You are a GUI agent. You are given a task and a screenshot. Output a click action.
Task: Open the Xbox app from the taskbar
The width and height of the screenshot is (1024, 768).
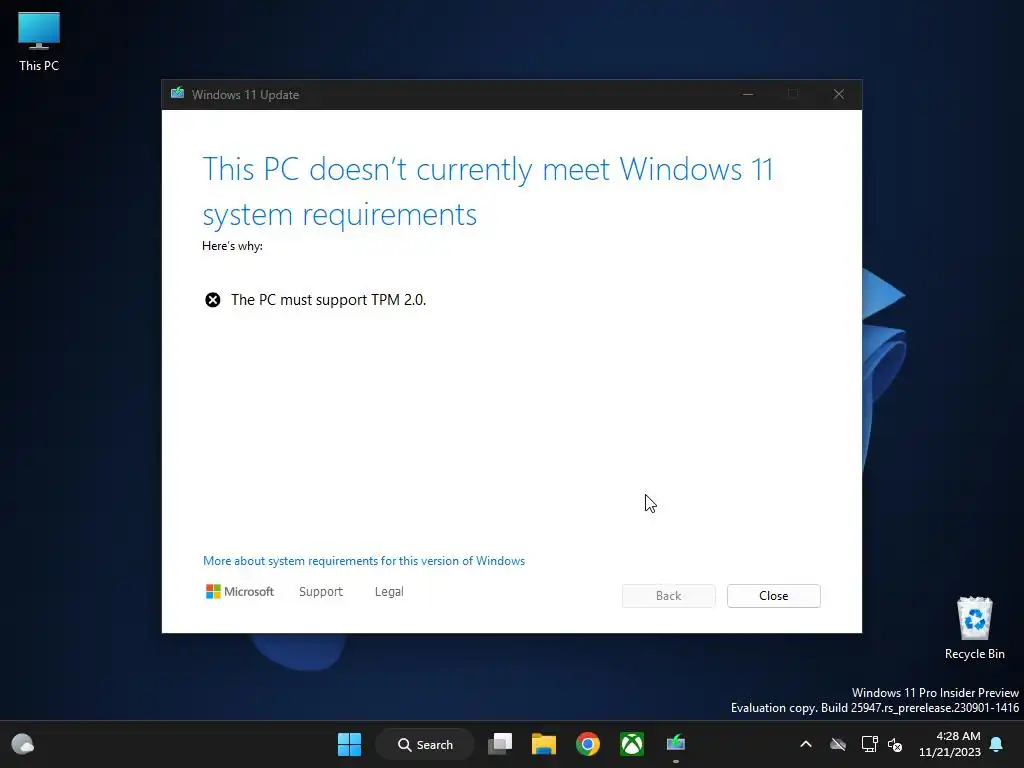click(x=632, y=744)
